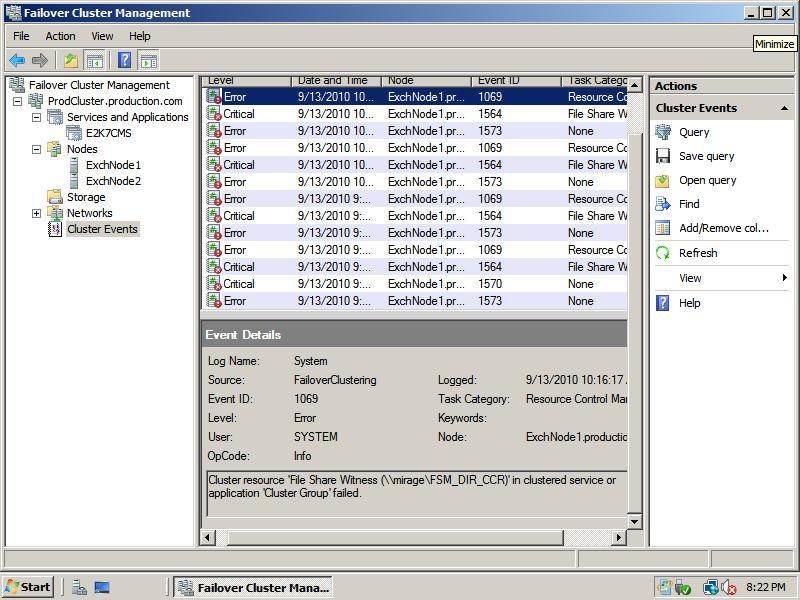Collapse the ProdCluster.production.com tree node
800x600 pixels.
click(17, 101)
